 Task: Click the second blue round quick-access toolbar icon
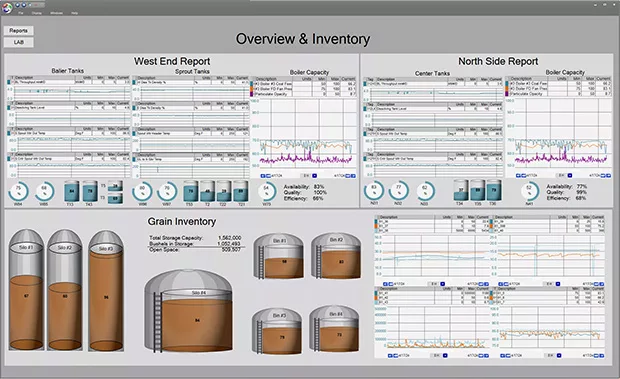(24, 6)
